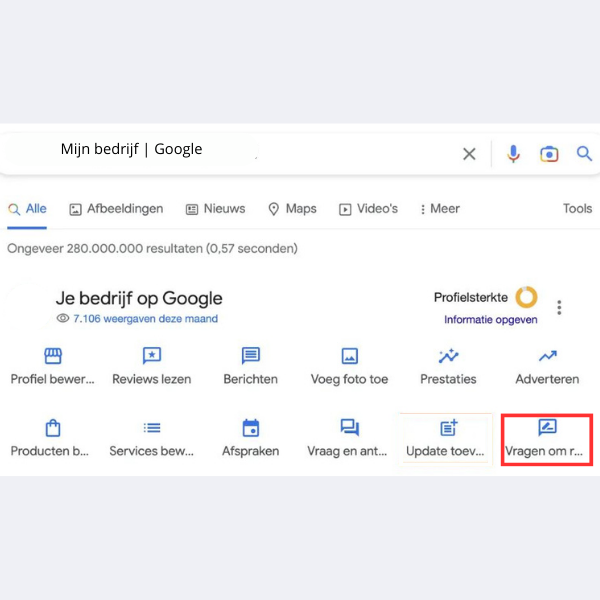Image resolution: width=600 pixels, height=600 pixels.
Task: Expand the Meer search options menu
Action: coord(440,209)
